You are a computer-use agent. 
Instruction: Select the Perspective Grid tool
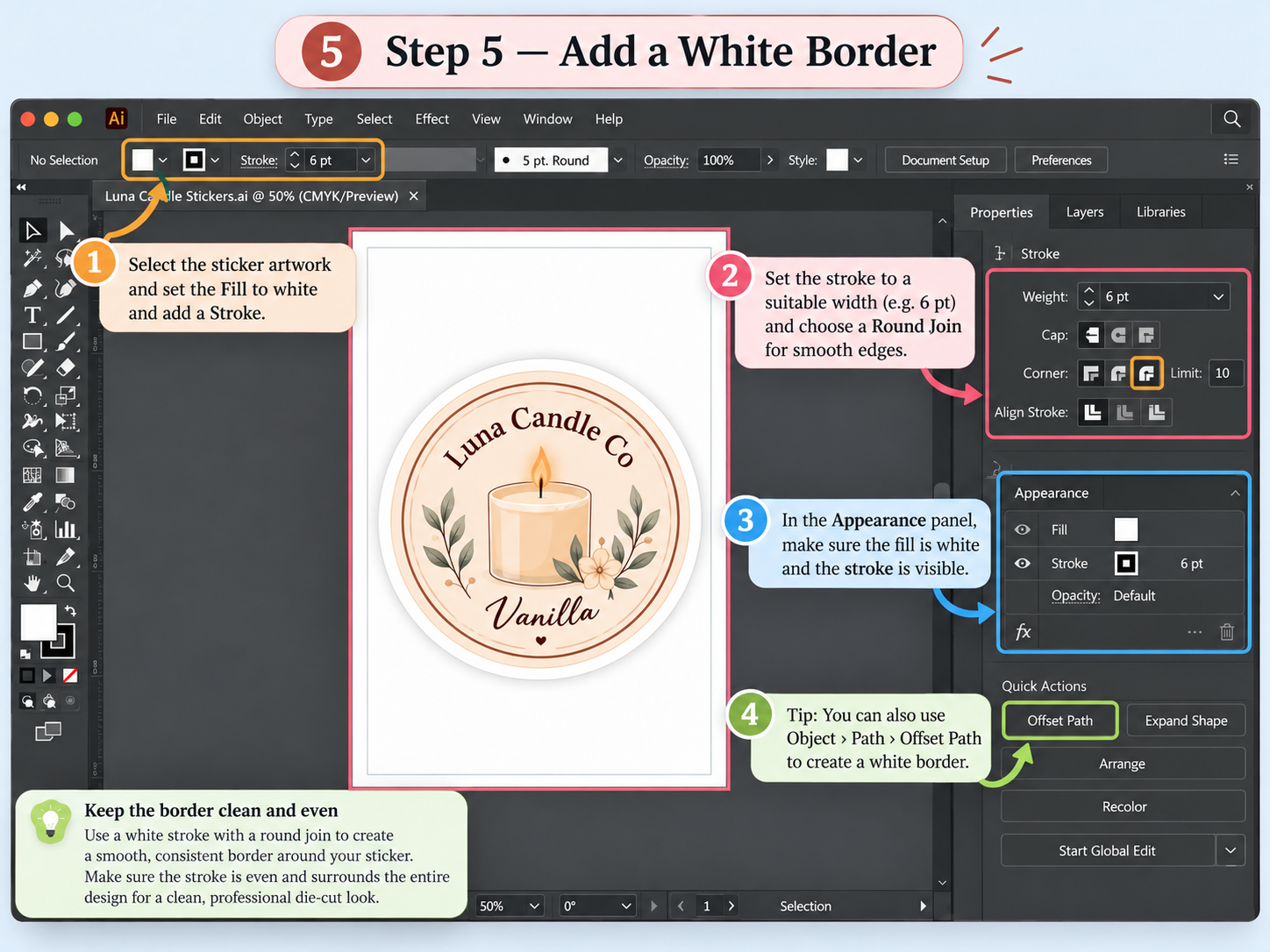pyautogui.click(x=66, y=448)
